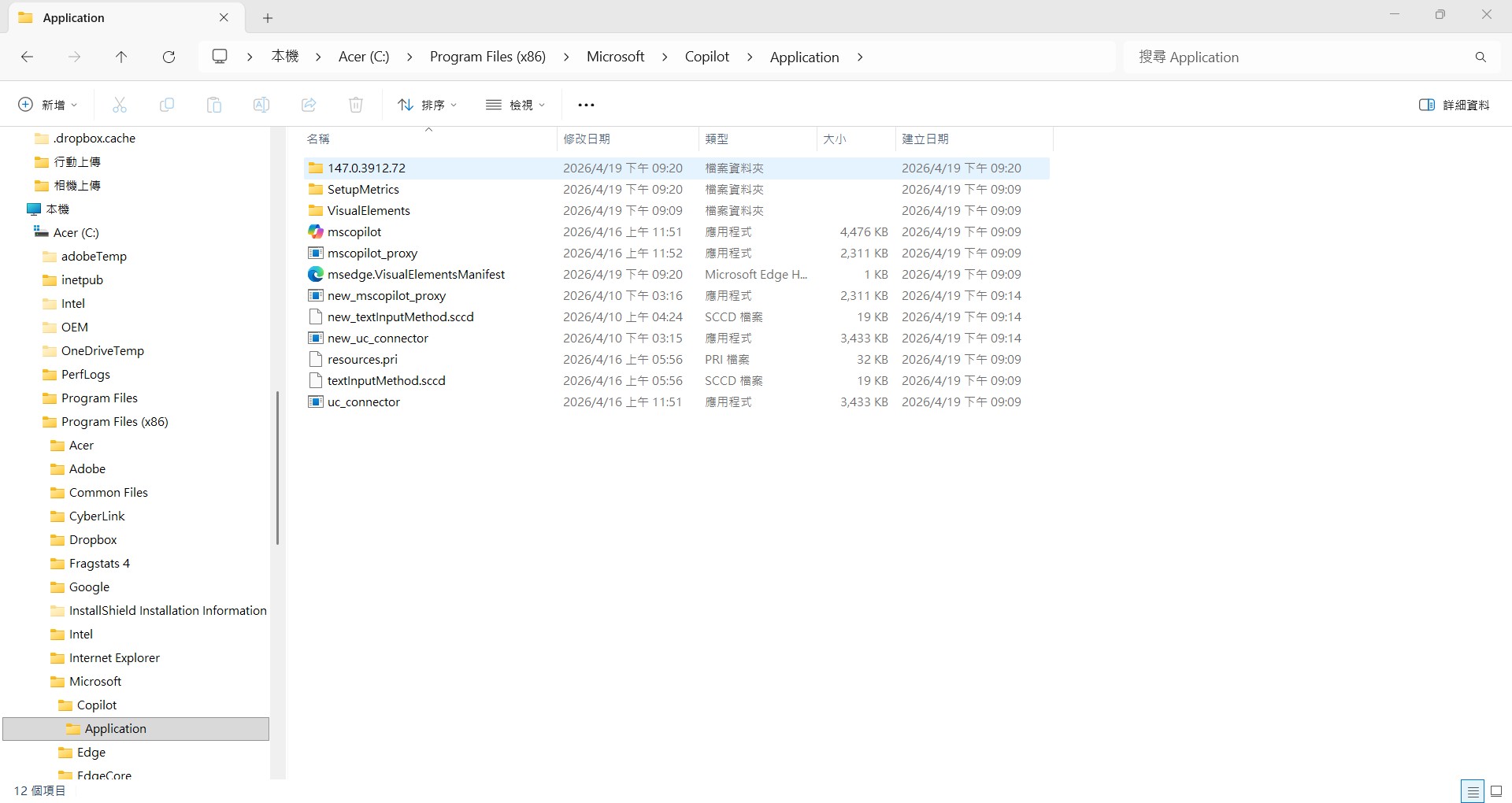
Task: Click the Copy icon in toolbar
Action: click(167, 105)
